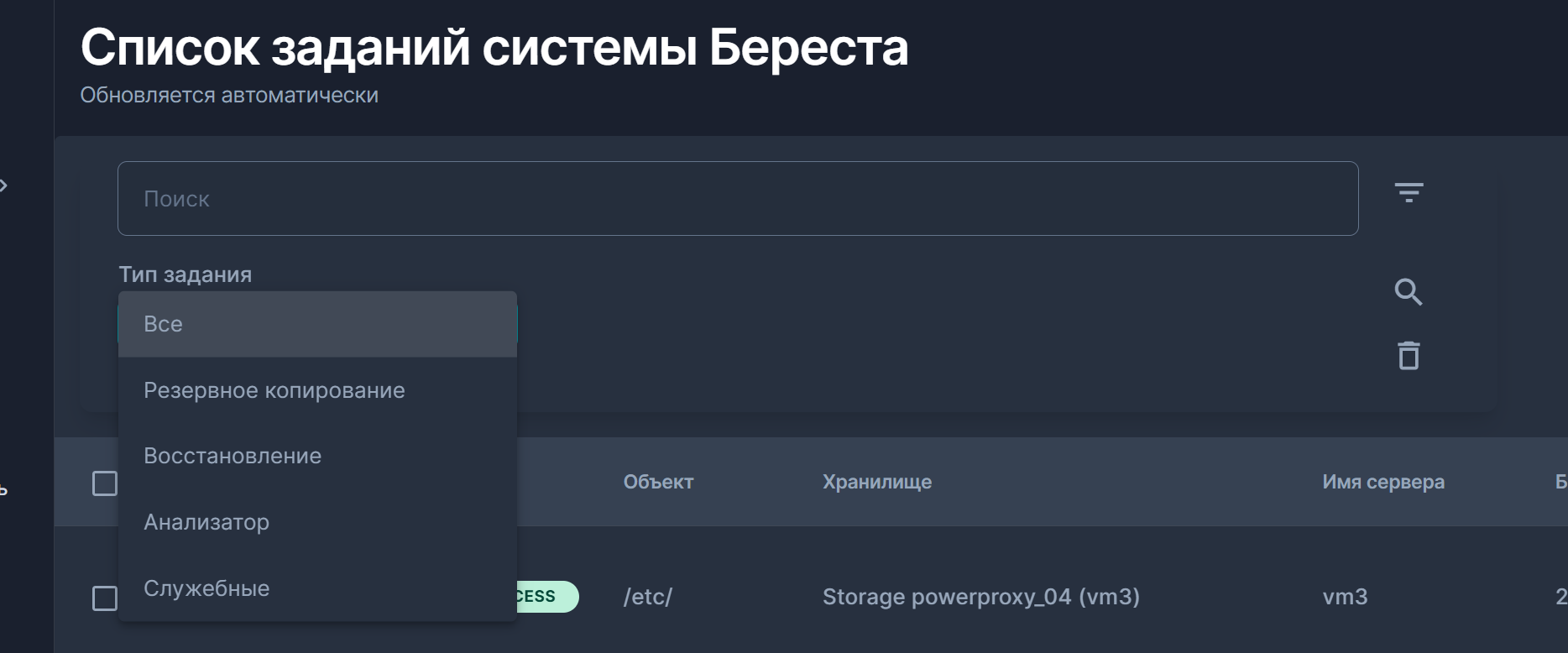
Task: Sort by the Хранилище column header
Action: pyautogui.click(x=877, y=482)
